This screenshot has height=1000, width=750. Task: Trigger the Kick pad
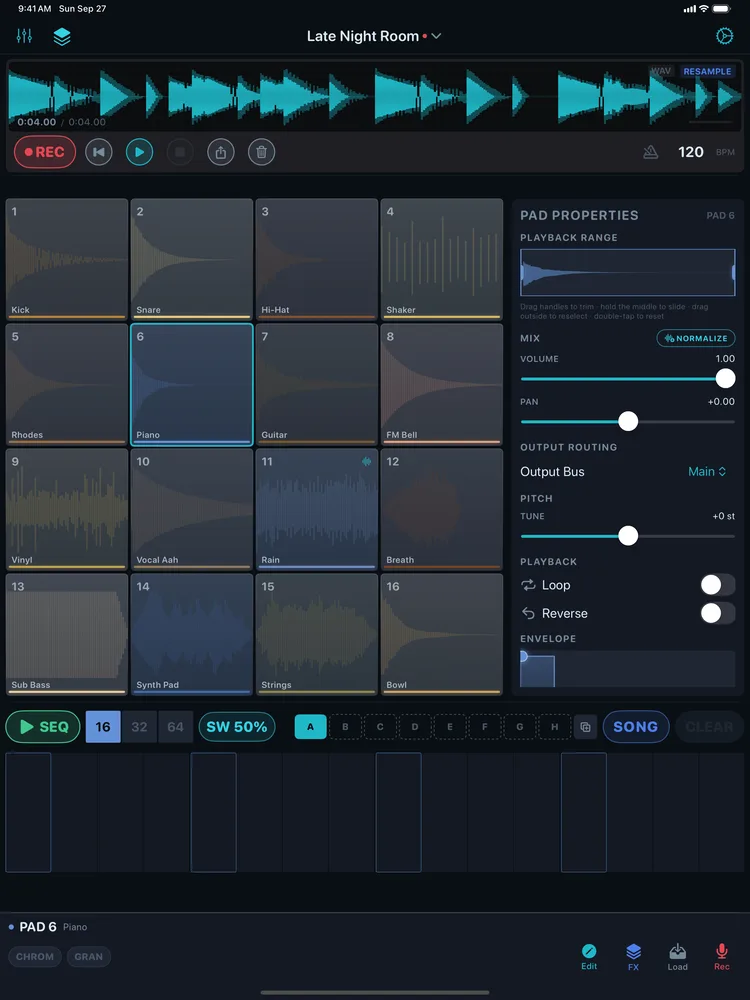67,259
